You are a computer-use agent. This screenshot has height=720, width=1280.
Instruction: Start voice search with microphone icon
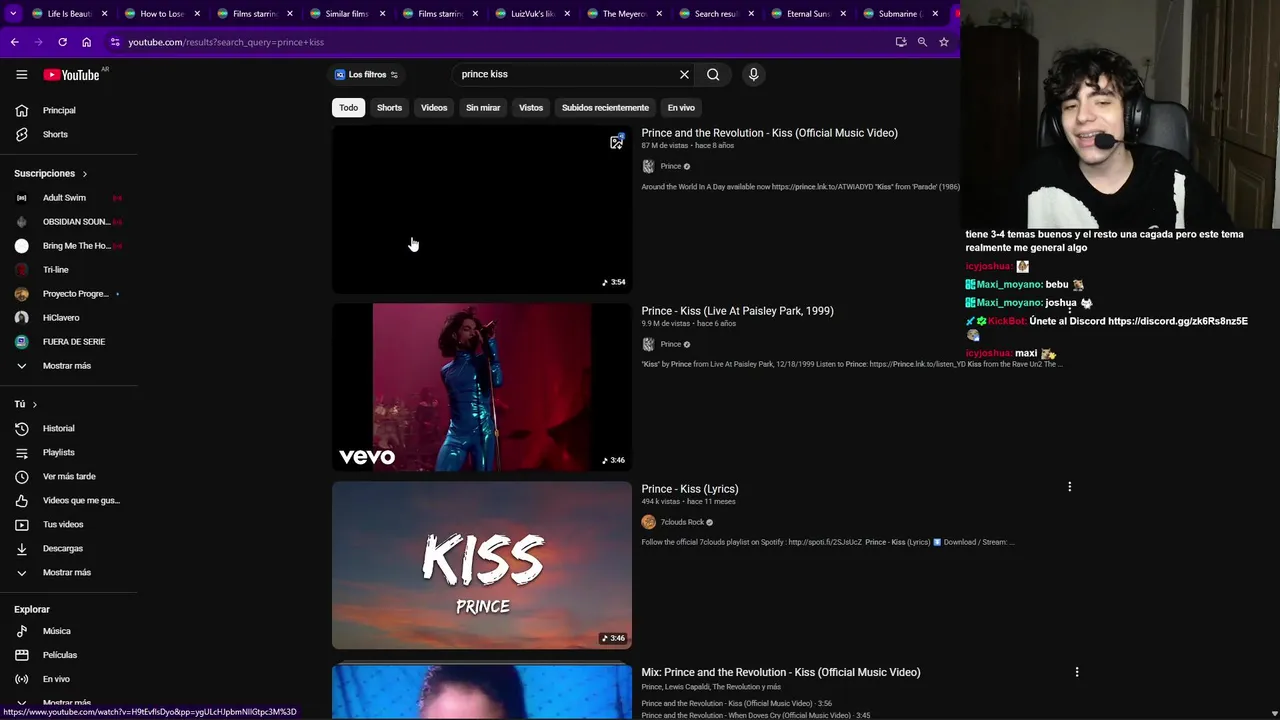pos(754,74)
